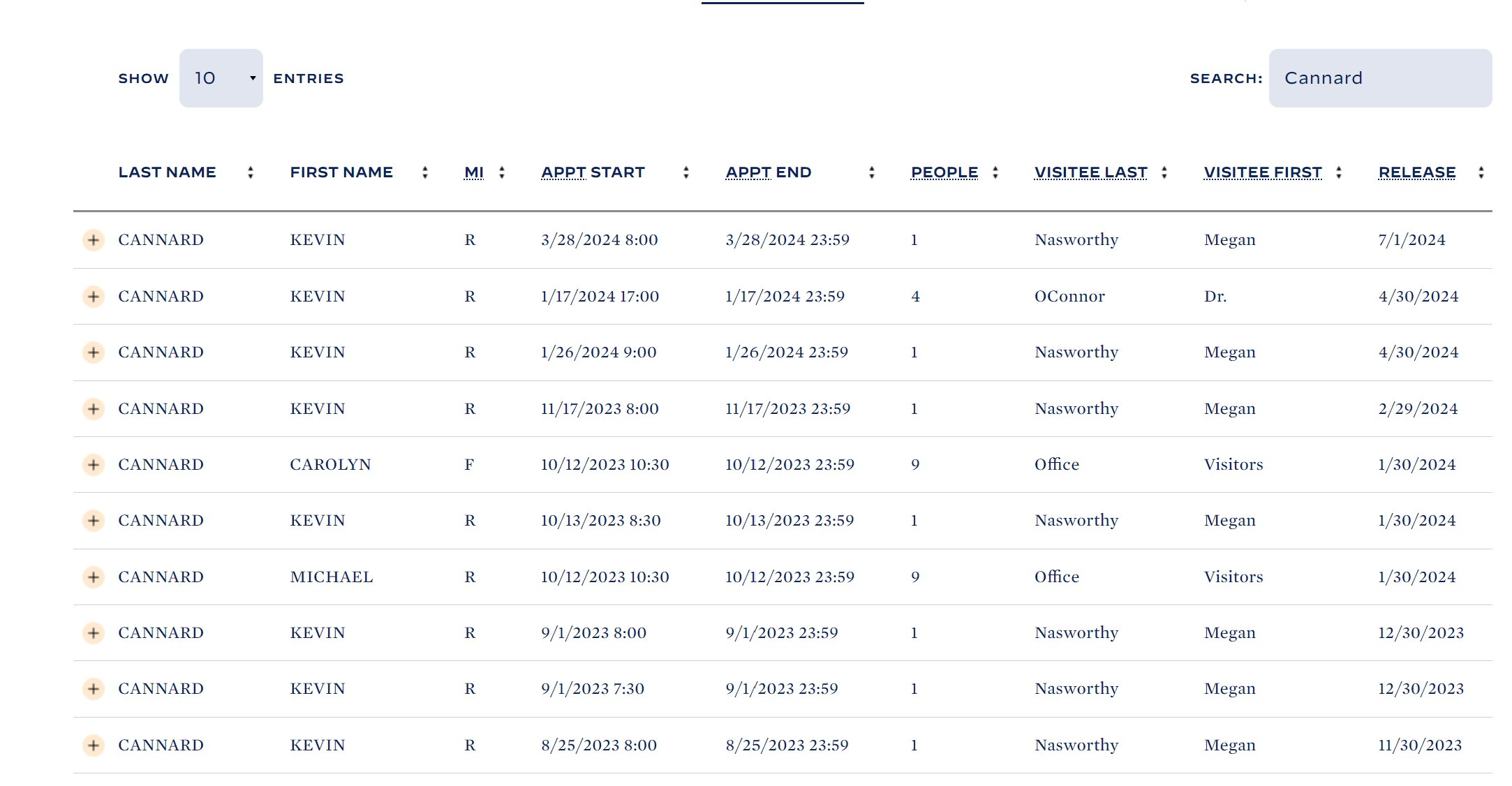Expand the CAROLYN Cannard row

pos(93,465)
